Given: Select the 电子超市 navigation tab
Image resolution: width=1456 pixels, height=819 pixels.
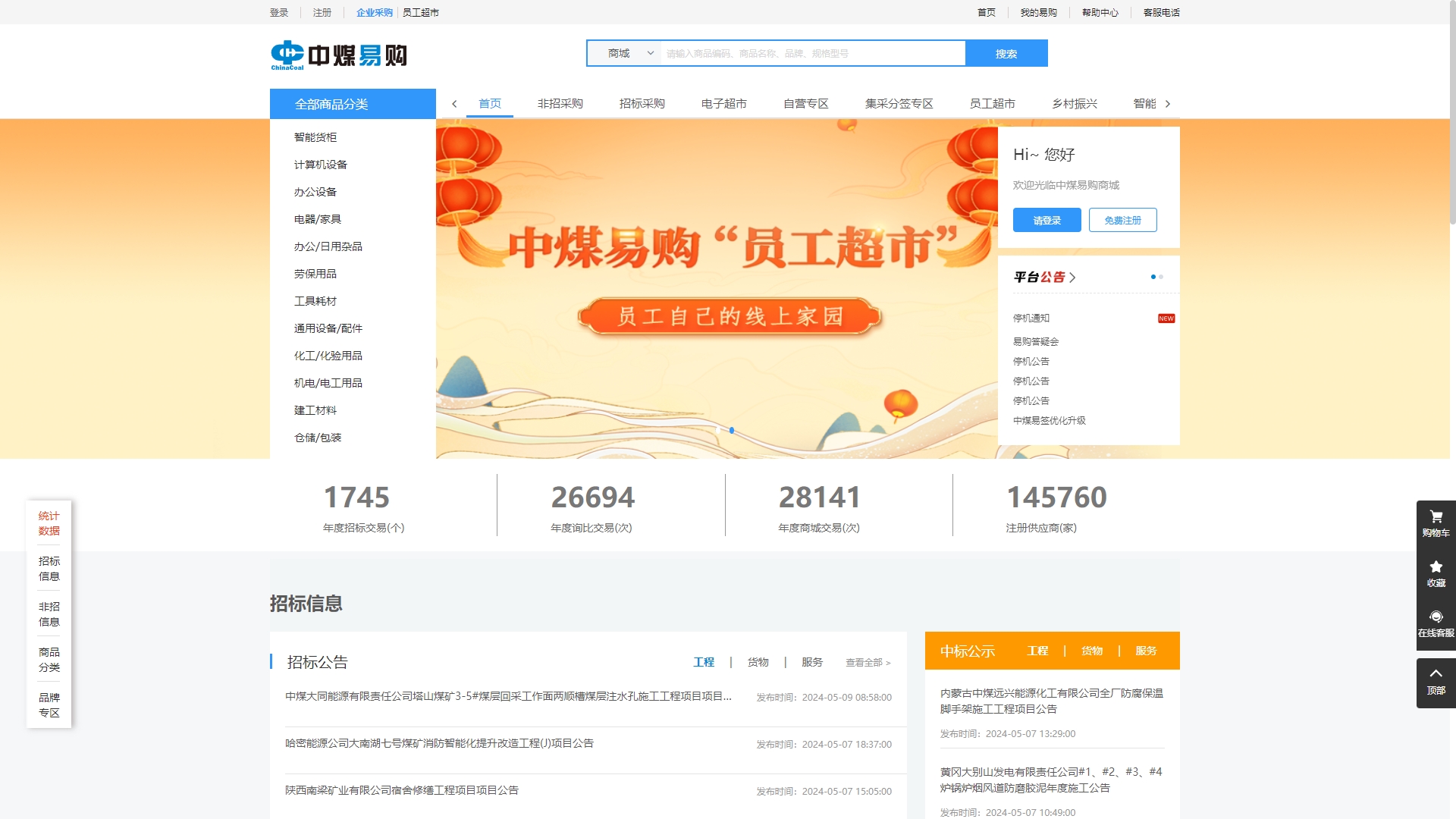Looking at the screenshot, I should point(724,104).
